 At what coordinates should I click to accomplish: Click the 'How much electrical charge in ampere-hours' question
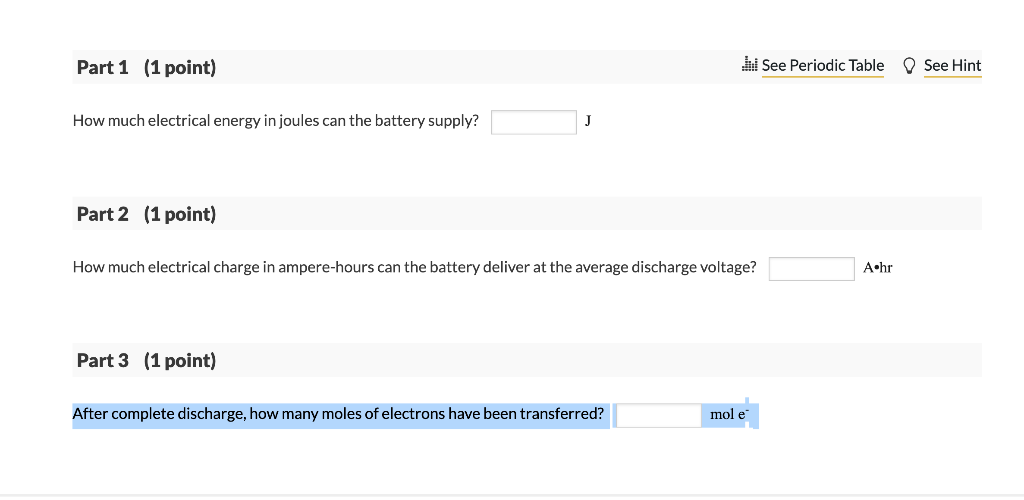[x=415, y=267]
